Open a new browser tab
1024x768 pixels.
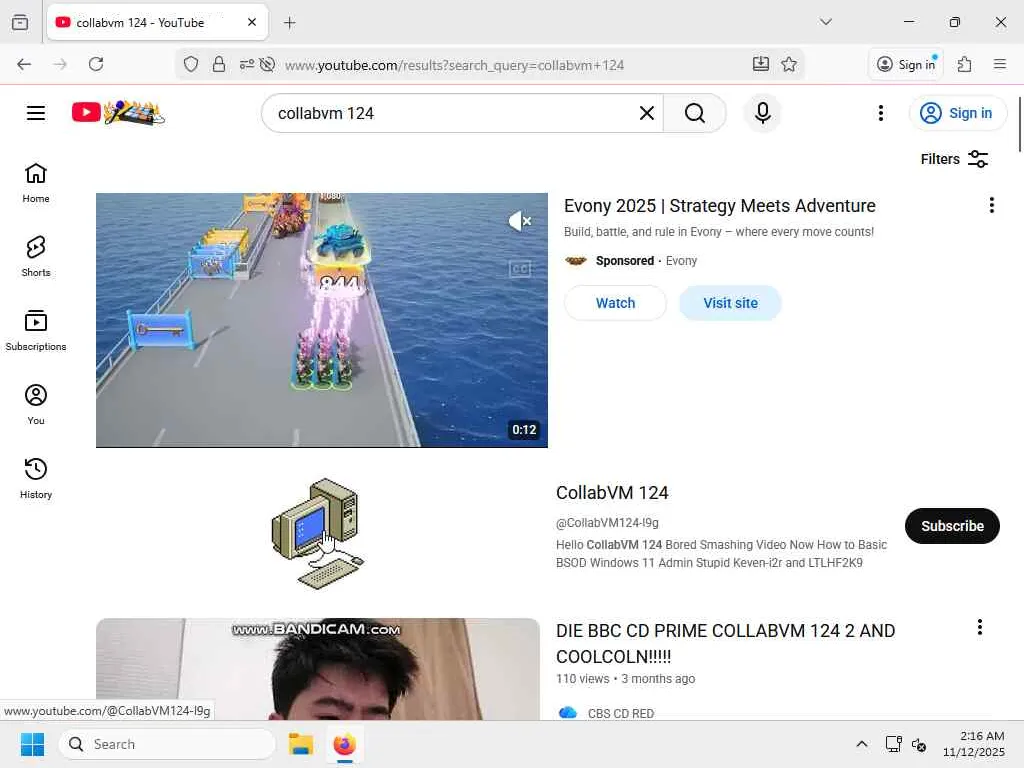[290, 23]
